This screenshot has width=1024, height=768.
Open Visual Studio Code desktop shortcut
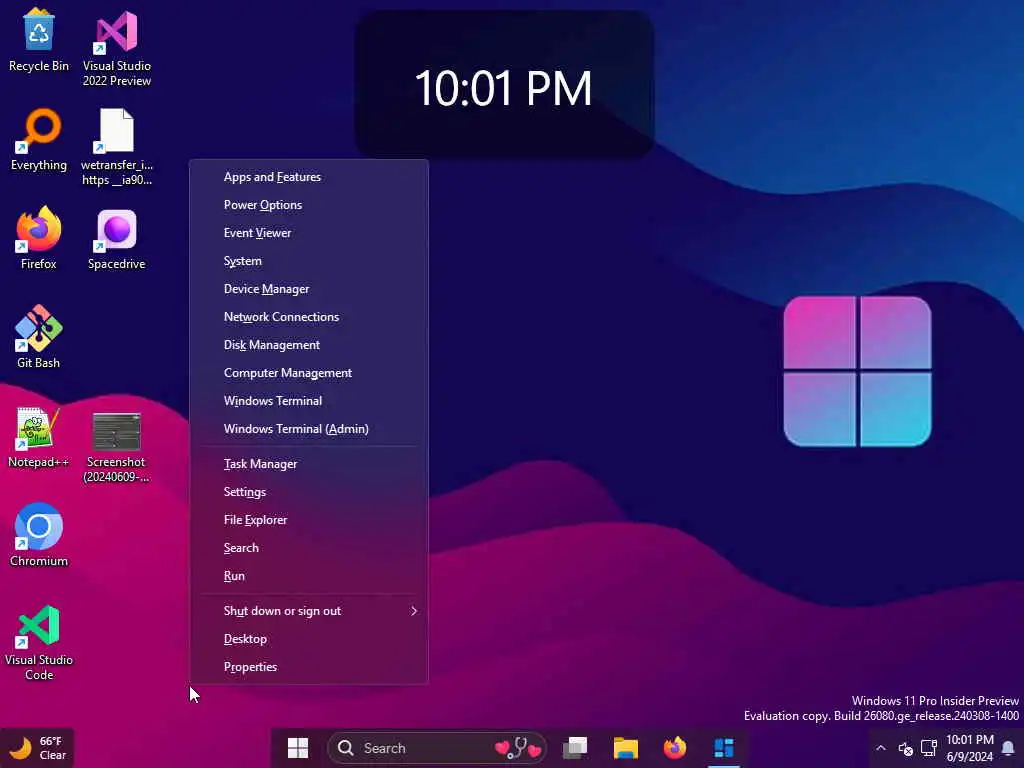point(39,643)
